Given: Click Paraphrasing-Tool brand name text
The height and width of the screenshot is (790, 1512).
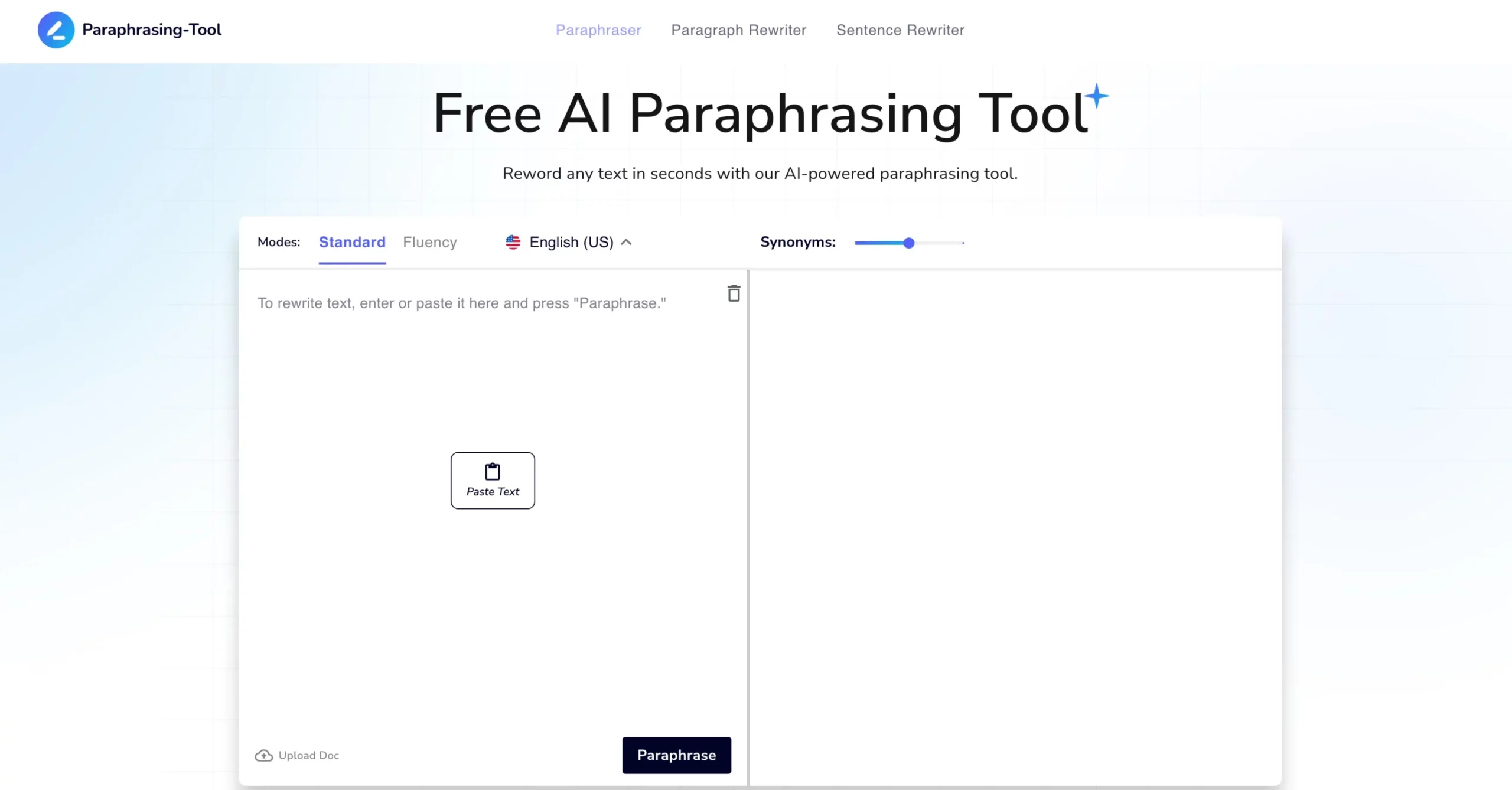Looking at the screenshot, I should click(x=152, y=30).
